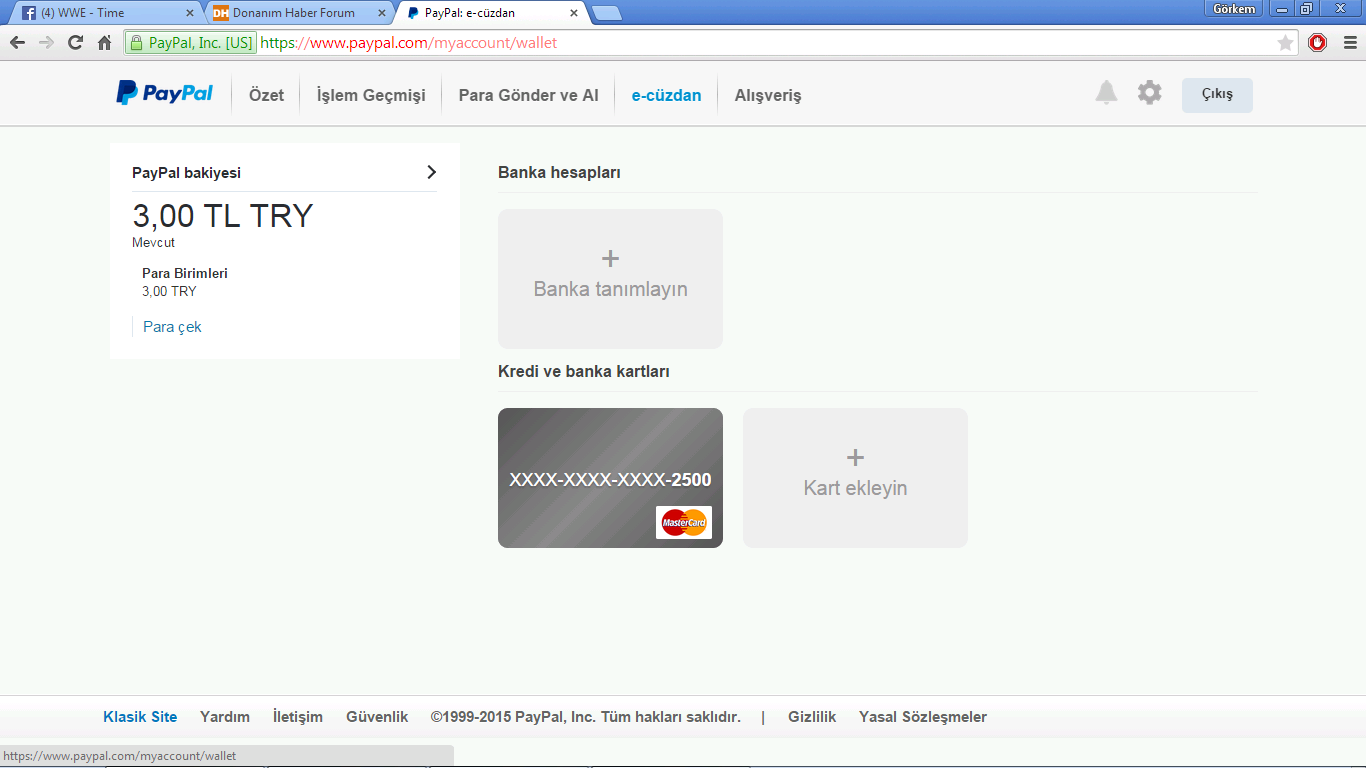The height and width of the screenshot is (768, 1366).
Task: Open the Özet menu item
Action: pos(266,95)
